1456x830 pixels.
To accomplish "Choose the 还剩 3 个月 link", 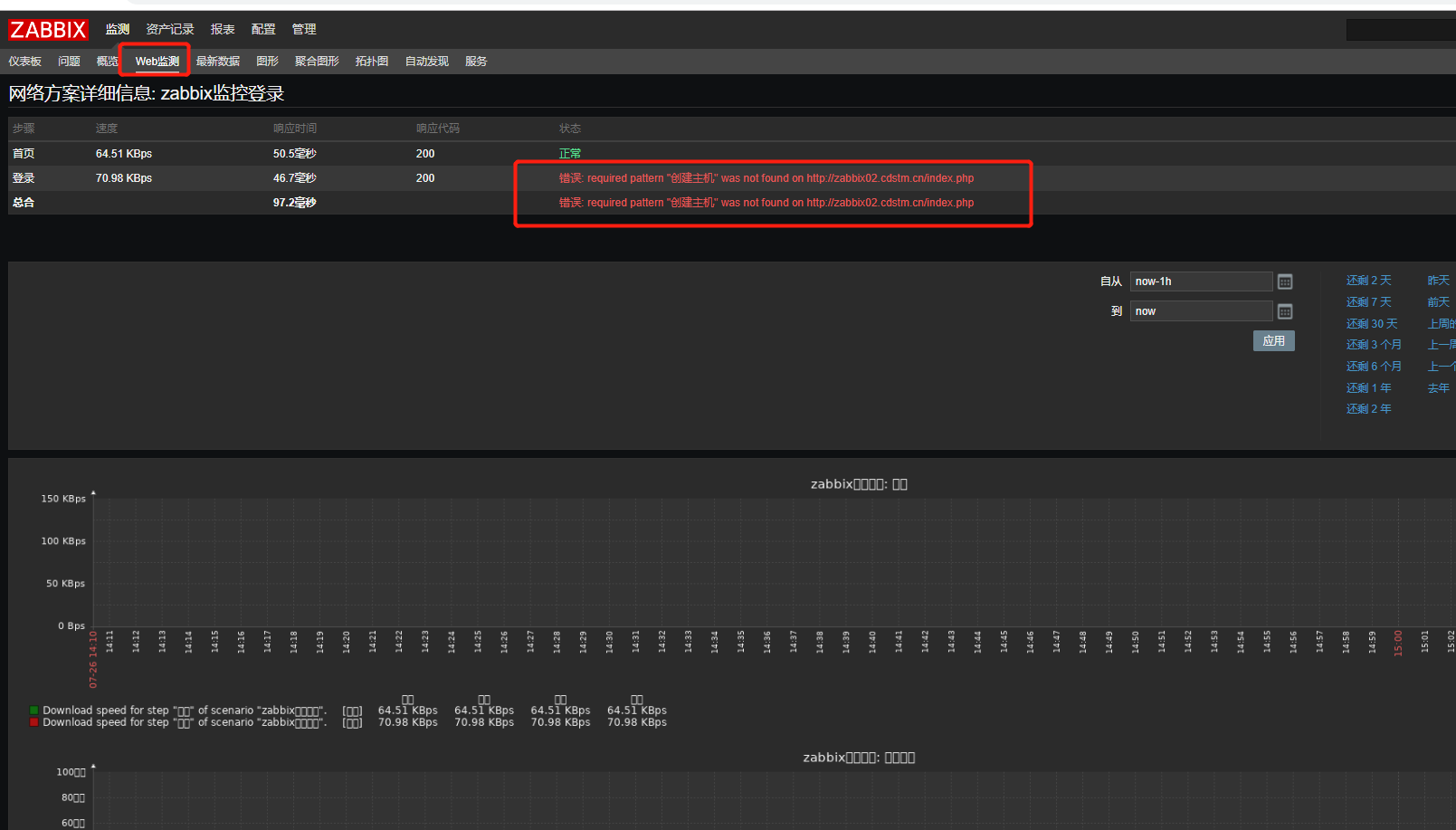I will pos(1374,345).
